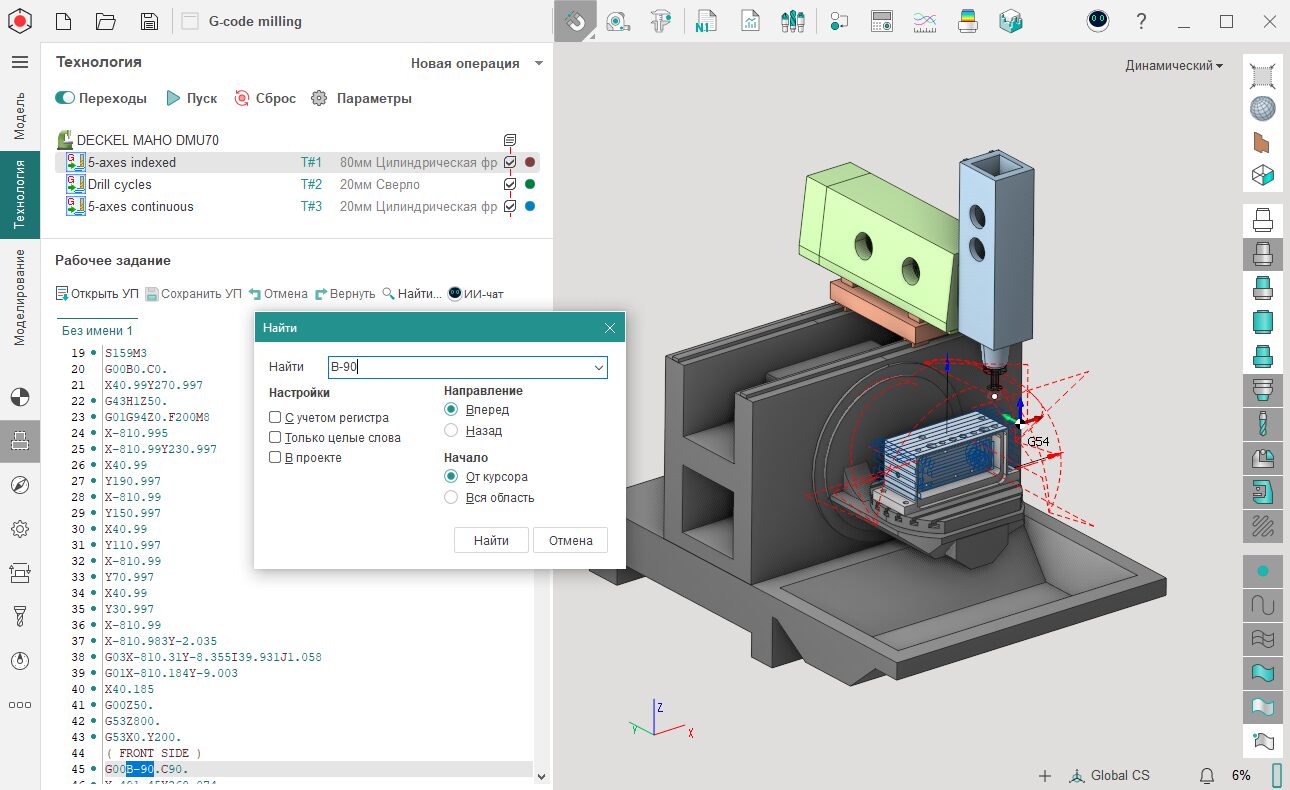
Task: Select the brown color dot of 5-axes indexed
Action: point(530,162)
